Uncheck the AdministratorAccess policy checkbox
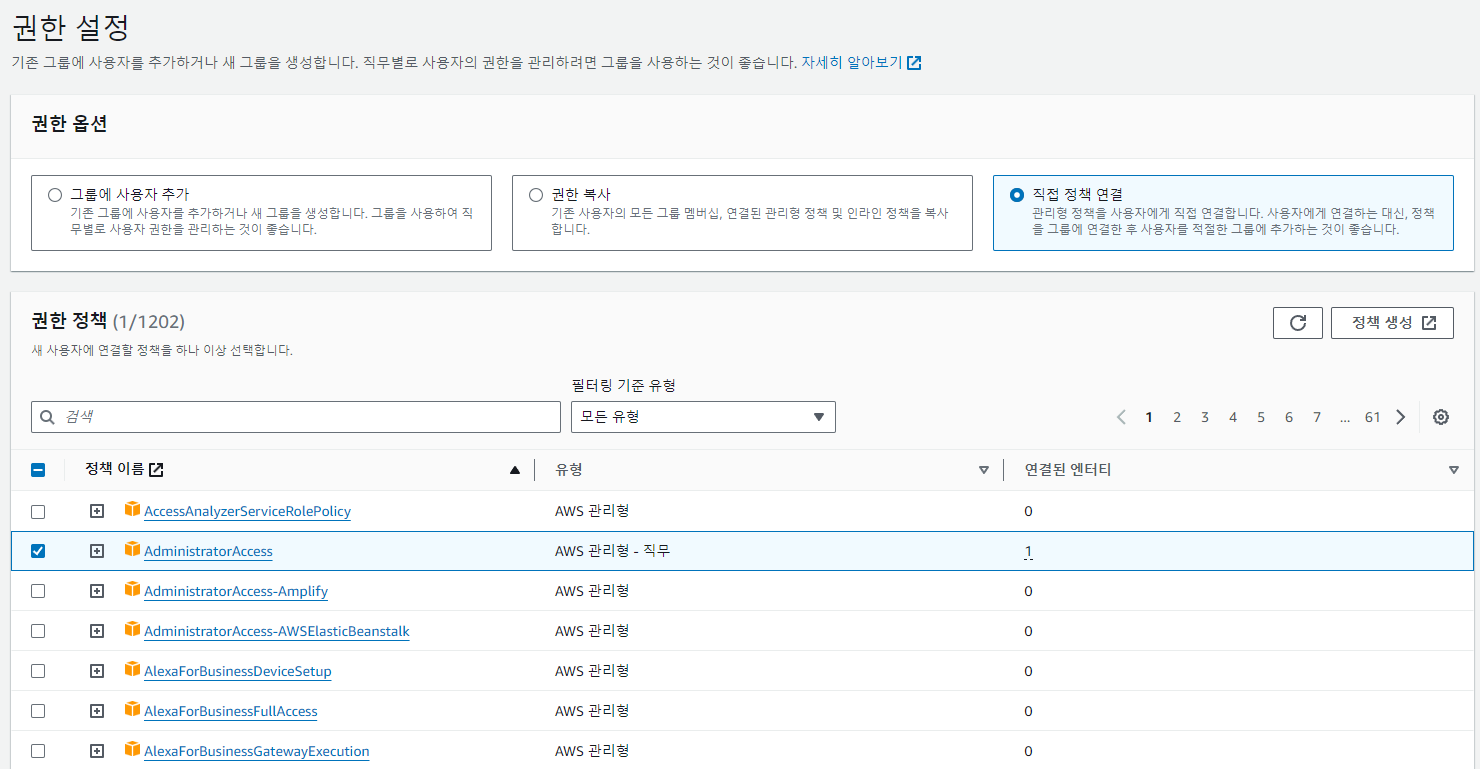This screenshot has height=769, width=1480. (x=38, y=551)
